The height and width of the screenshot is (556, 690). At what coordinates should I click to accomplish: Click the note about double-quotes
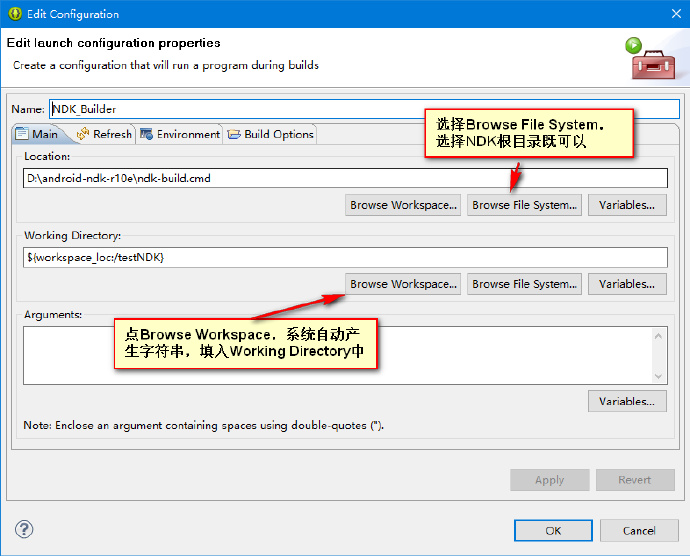pyautogui.click(x=204, y=425)
